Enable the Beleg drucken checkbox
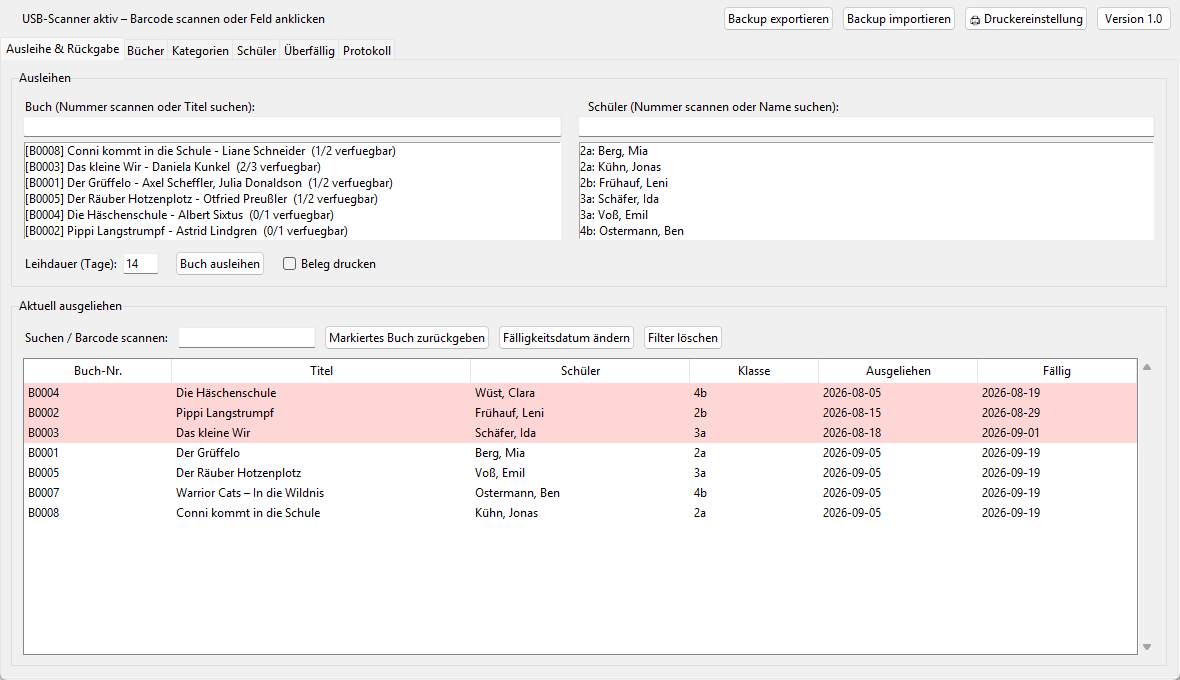Screen dimensions: 1180x680 tap(289, 264)
